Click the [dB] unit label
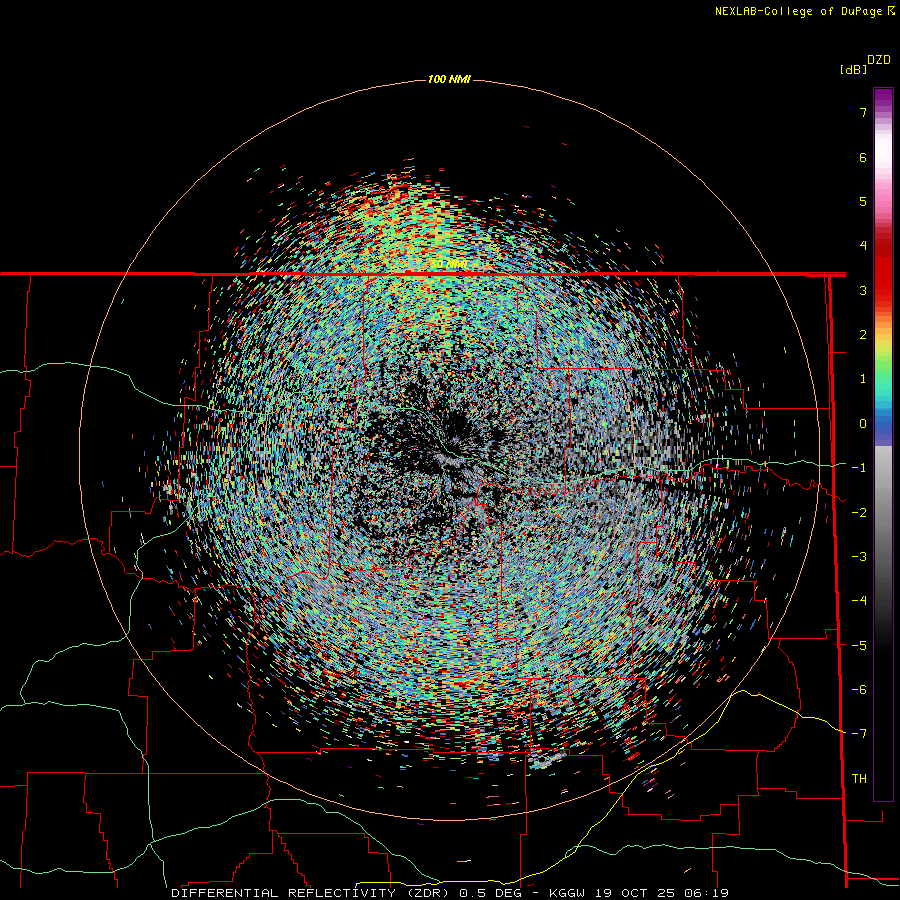Image resolution: width=900 pixels, height=900 pixels. pyautogui.click(x=853, y=69)
